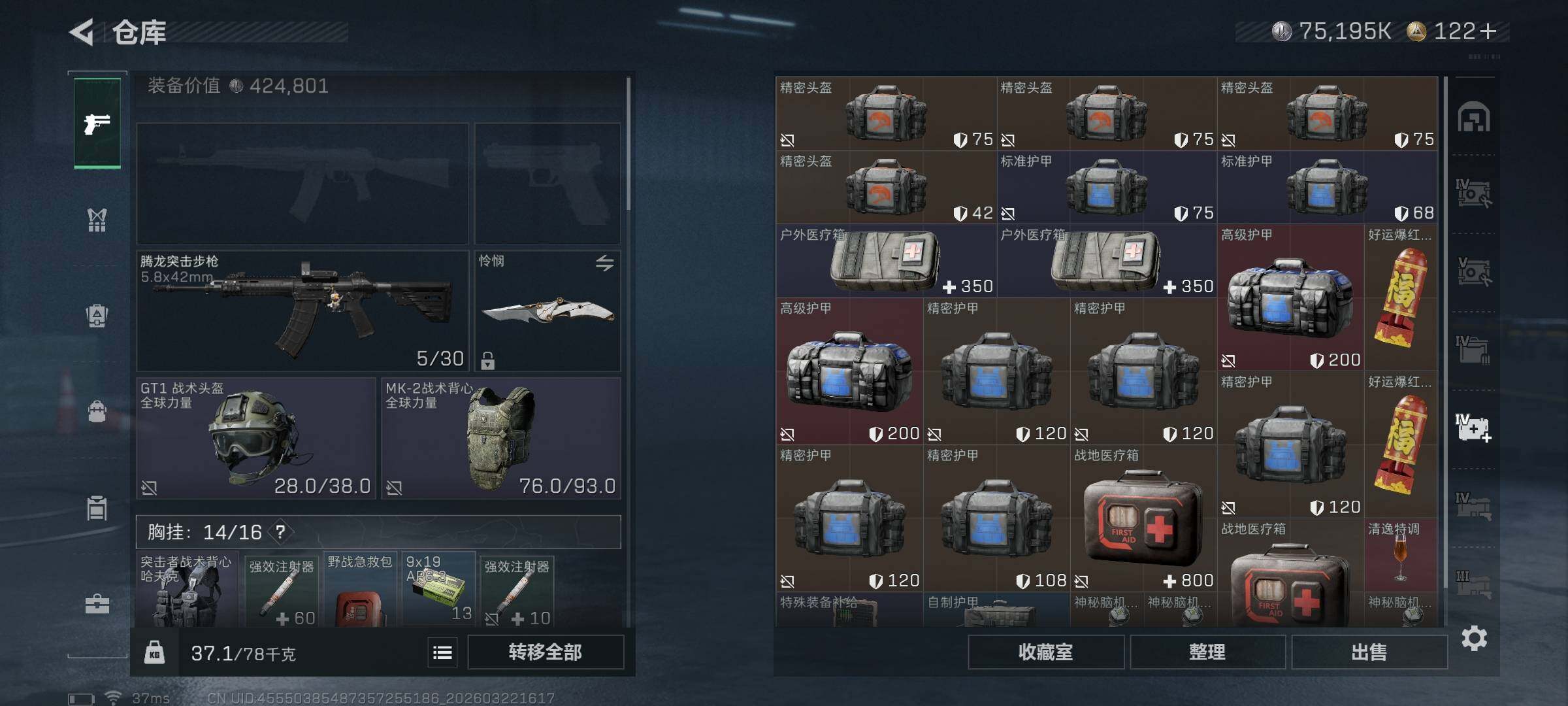
Task: Click the plus next to 122 currency
Action: [x=1488, y=31]
